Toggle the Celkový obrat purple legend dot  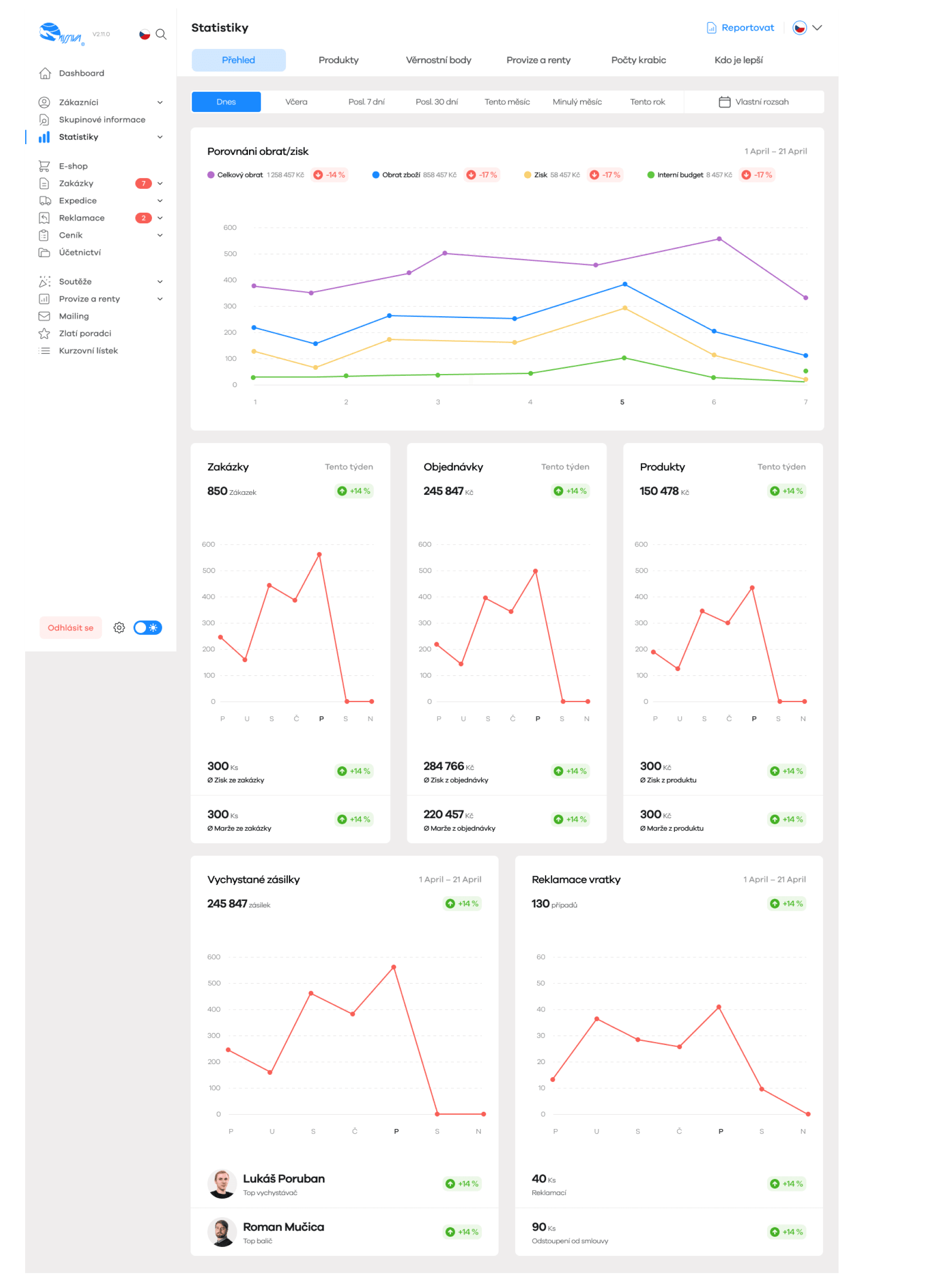pyautogui.click(x=211, y=175)
